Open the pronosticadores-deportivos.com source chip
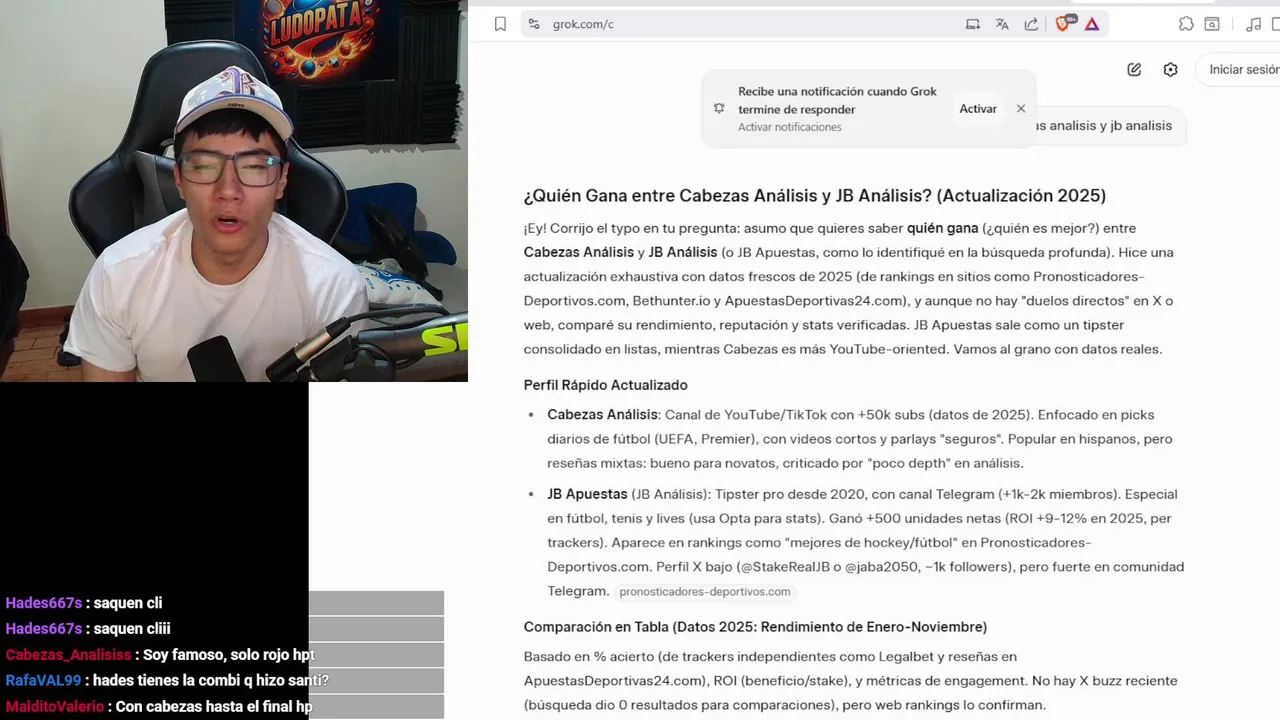 click(705, 592)
